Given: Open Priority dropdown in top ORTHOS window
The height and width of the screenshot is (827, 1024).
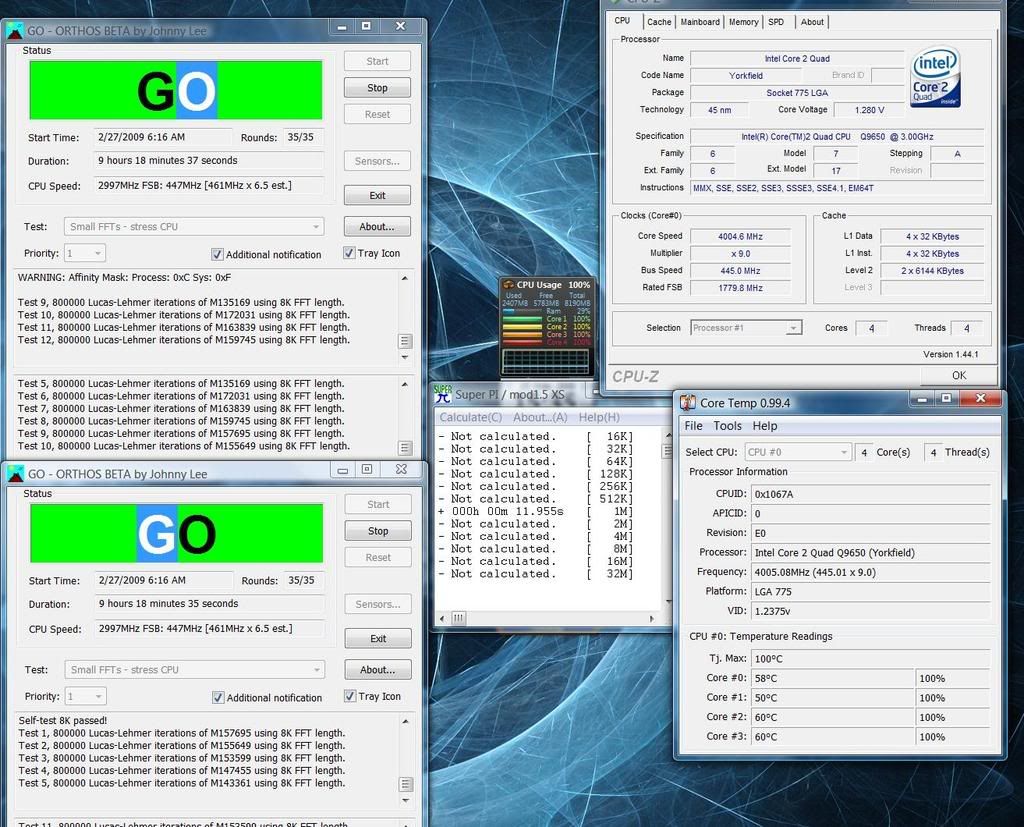Looking at the screenshot, I should coord(85,253).
